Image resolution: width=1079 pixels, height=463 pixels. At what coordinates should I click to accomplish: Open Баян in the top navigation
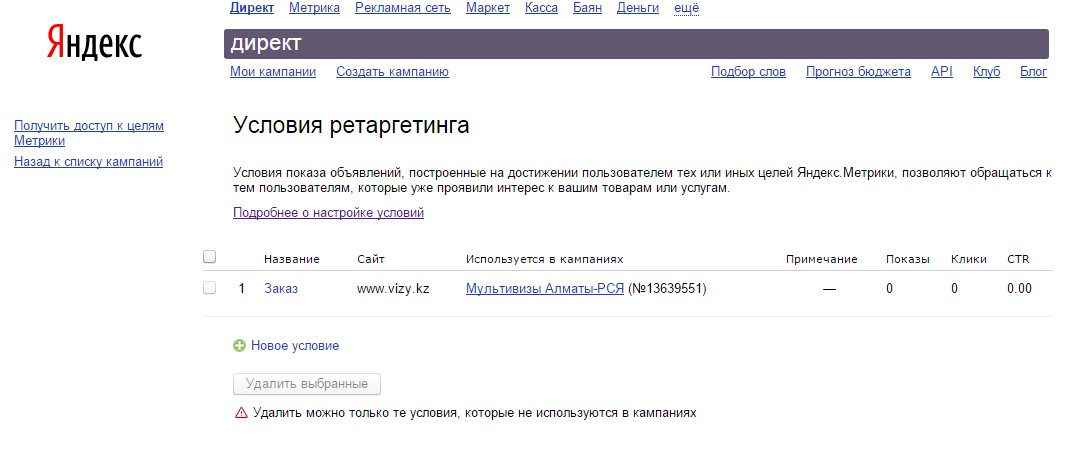pyautogui.click(x=587, y=8)
